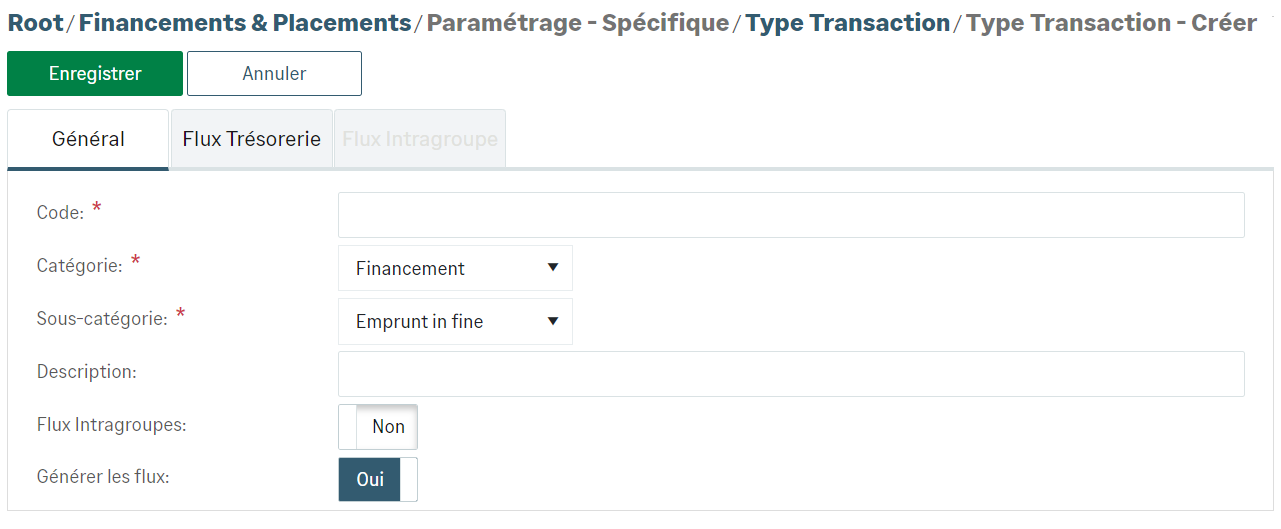Click the Code field label
The width and height of the screenshot is (1281, 529).
point(60,212)
